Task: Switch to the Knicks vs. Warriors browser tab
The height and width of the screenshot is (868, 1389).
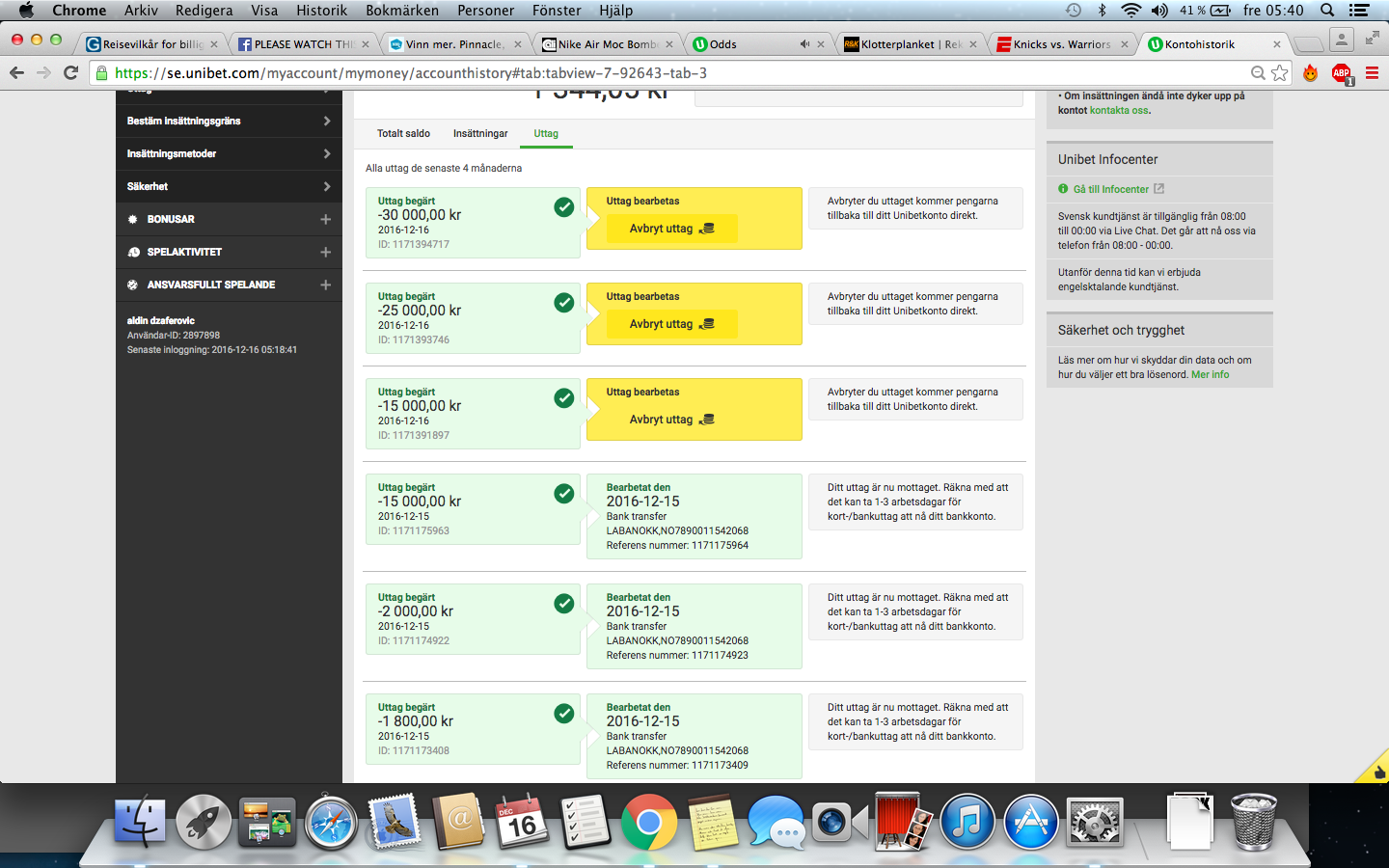Action: click(x=1061, y=44)
